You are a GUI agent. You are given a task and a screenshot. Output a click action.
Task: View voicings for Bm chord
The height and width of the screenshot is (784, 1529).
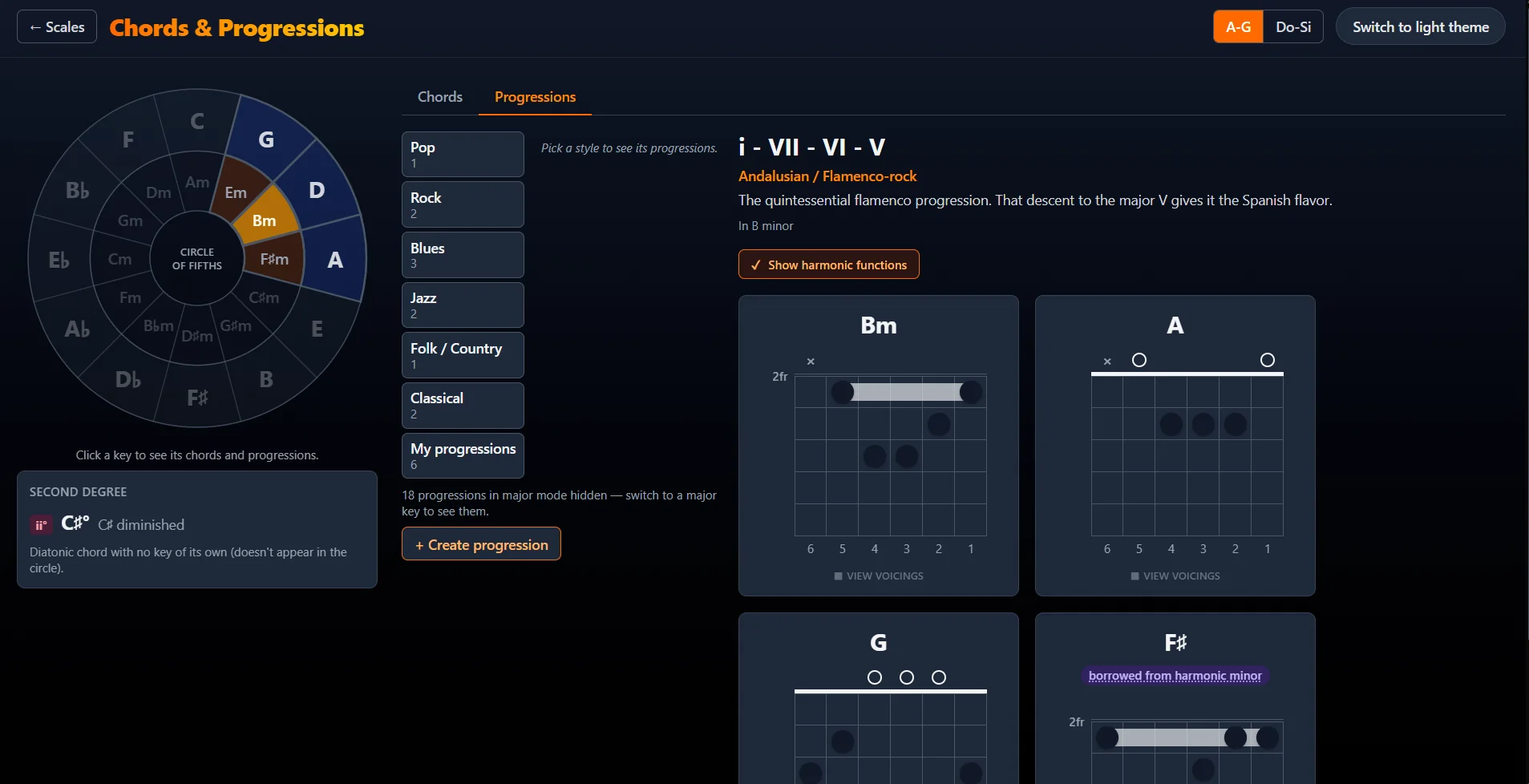pyautogui.click(x=879, y=576)
